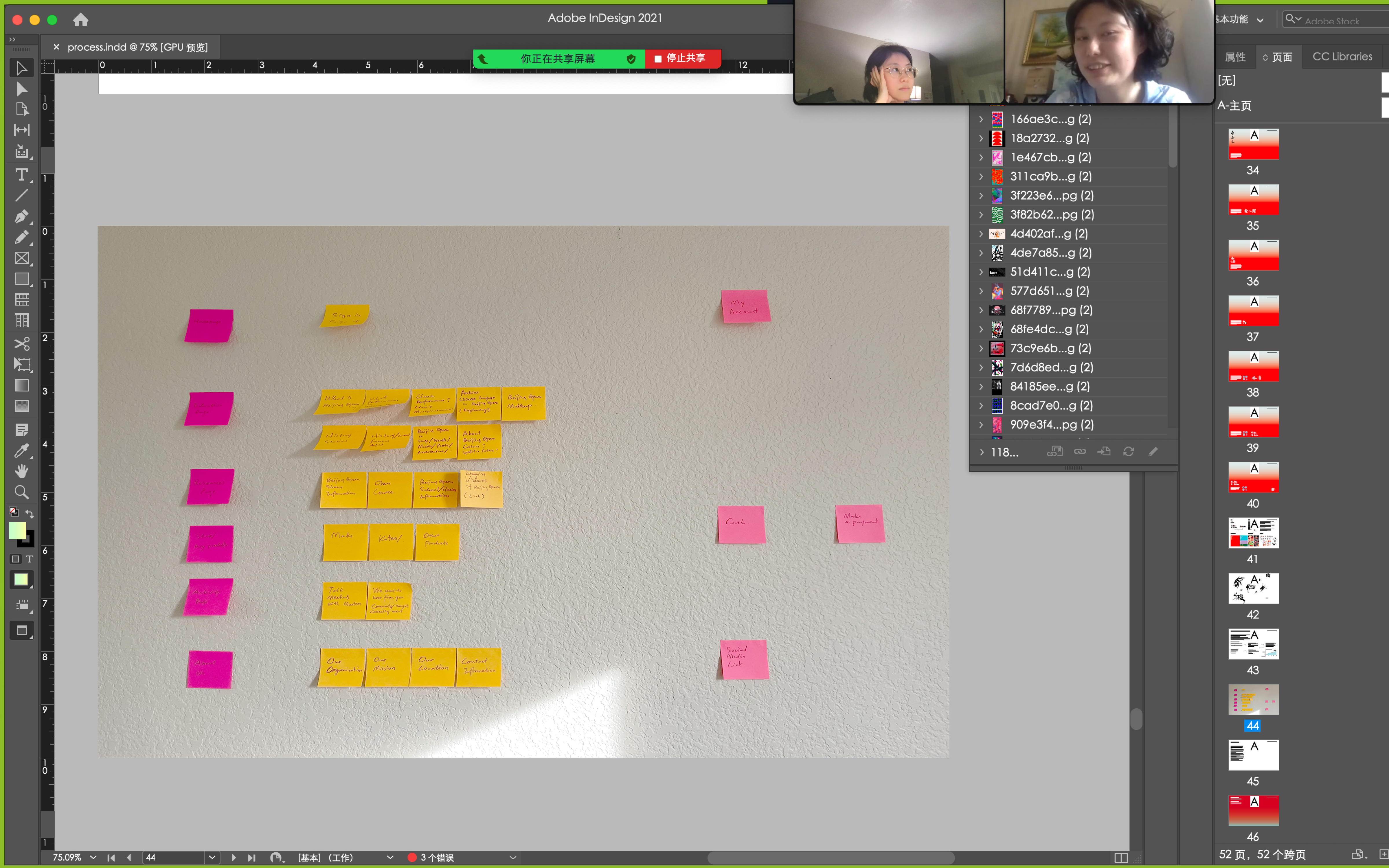1389x868 pixels.
Task: Swap fill and stroke arrows
Action: (30, 514)
